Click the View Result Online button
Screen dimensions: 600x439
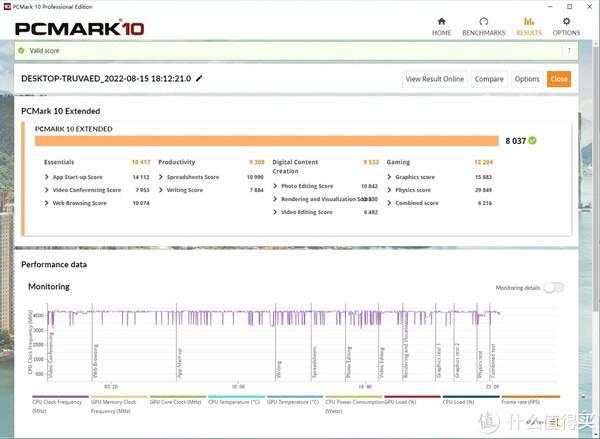(x=434, y=79)
